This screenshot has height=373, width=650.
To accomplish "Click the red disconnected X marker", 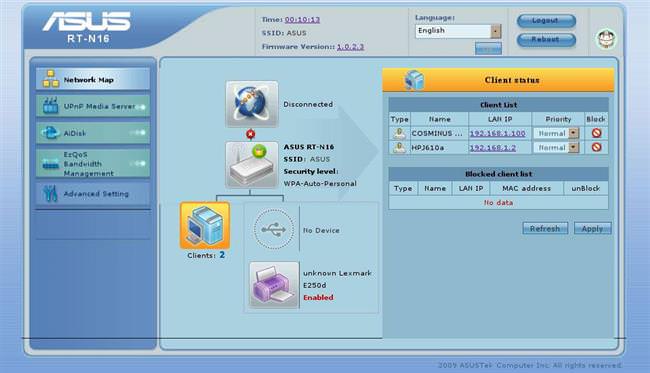I will click(250, 134).
